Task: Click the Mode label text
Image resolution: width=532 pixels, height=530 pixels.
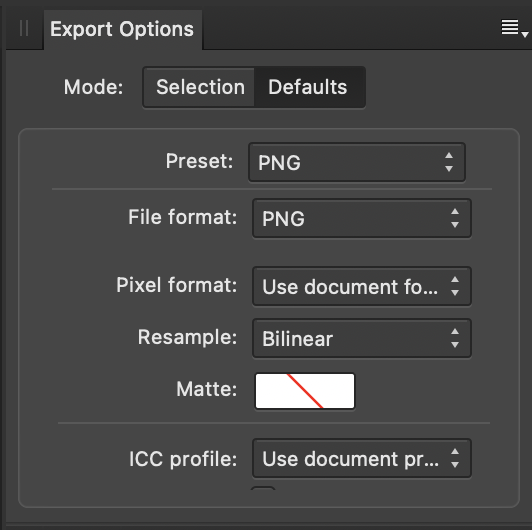Action: 93,87
